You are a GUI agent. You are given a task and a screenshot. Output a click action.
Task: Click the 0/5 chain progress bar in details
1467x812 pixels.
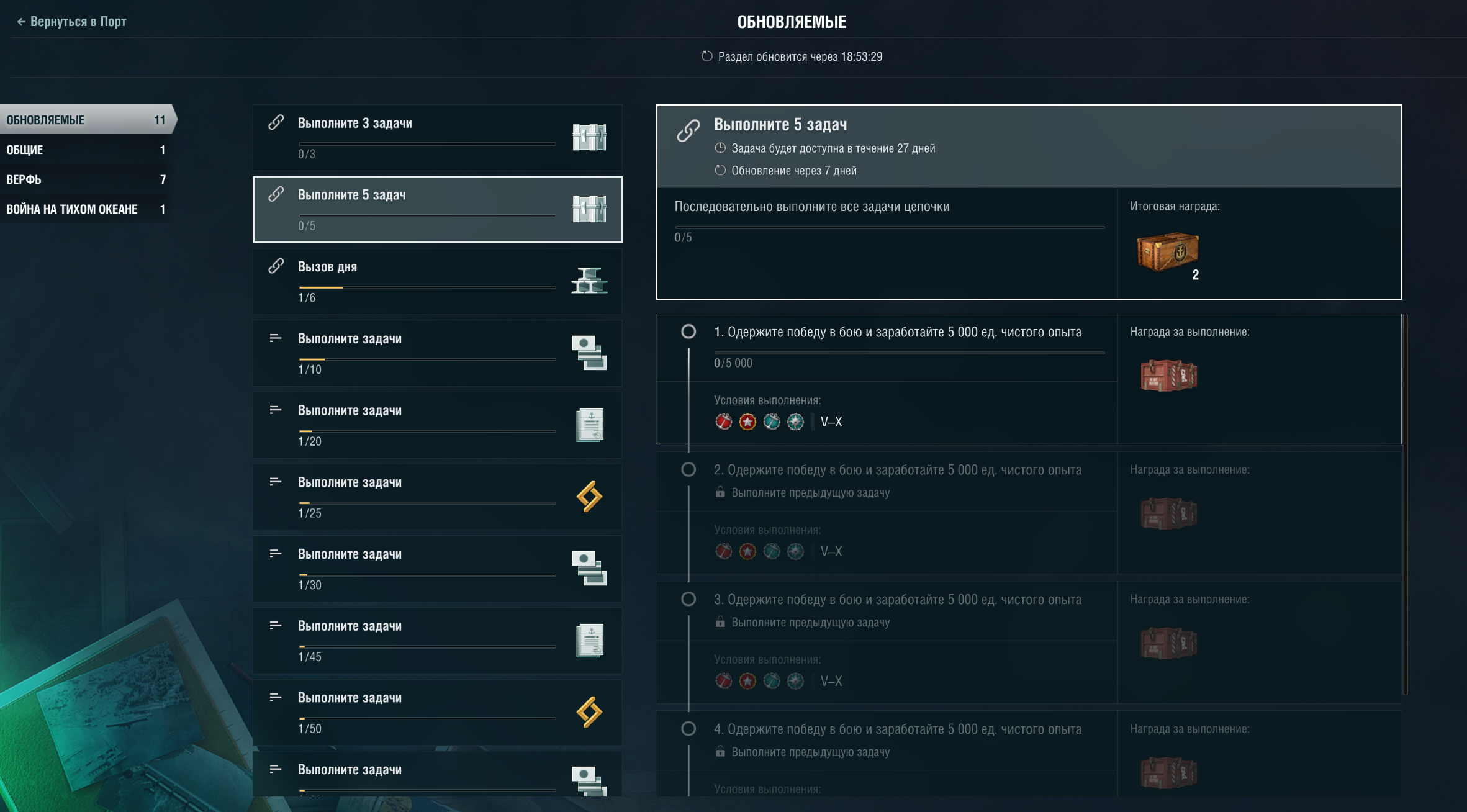pyautogui.click(x=889, y=227)
